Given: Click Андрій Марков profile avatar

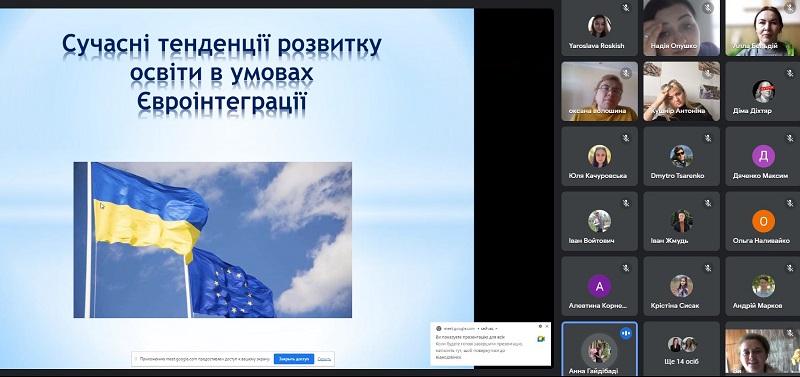Looking at the screenshot, I should point(763,286).
